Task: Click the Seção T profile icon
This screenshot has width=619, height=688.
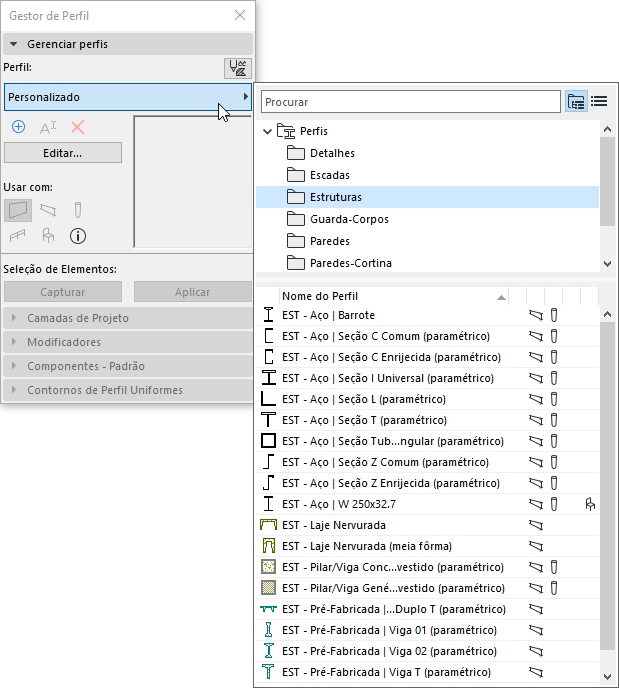Action: (268, 420)
